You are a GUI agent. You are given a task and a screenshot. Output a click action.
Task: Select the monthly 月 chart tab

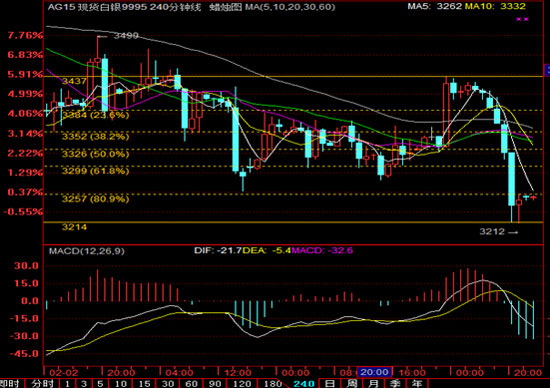click(373, 383)
